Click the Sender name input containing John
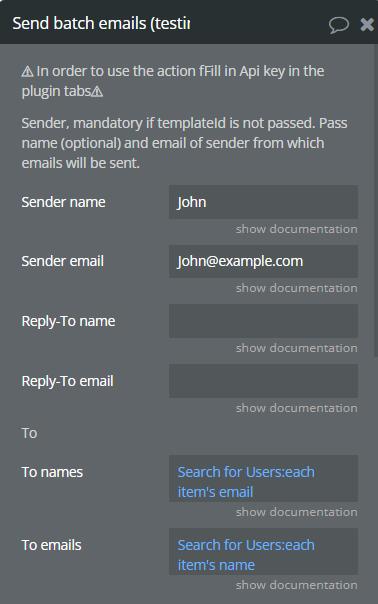Screen dimensions: 378x604 [x=263, y=202]
